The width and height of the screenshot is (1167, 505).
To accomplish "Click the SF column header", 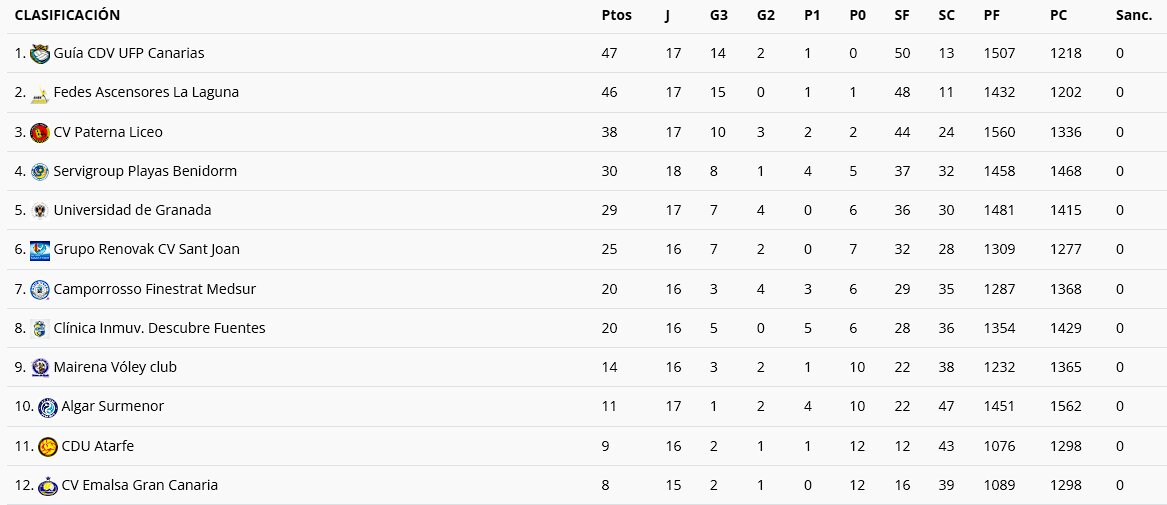I will 902,15.
